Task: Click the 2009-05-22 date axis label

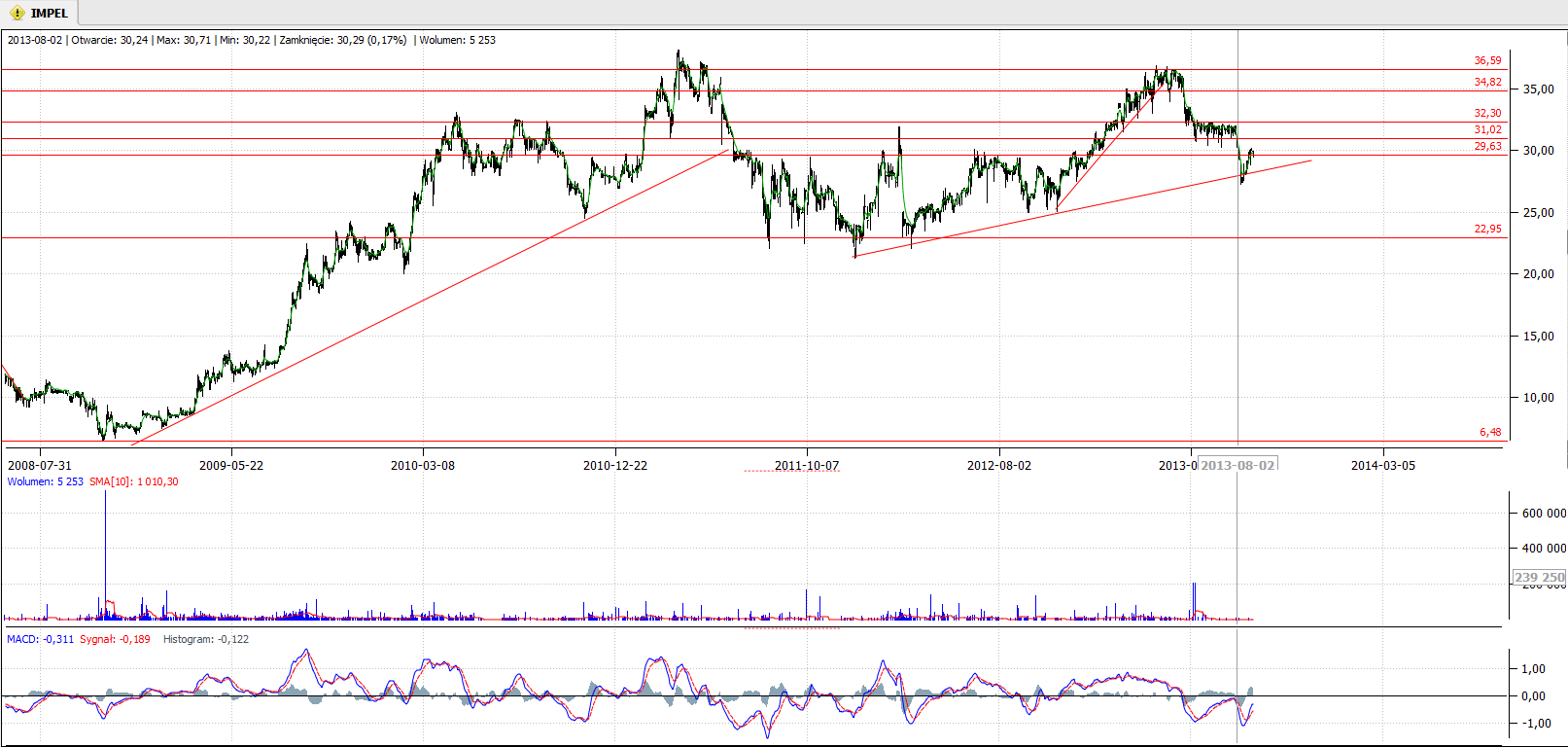Action: point(231,465)
